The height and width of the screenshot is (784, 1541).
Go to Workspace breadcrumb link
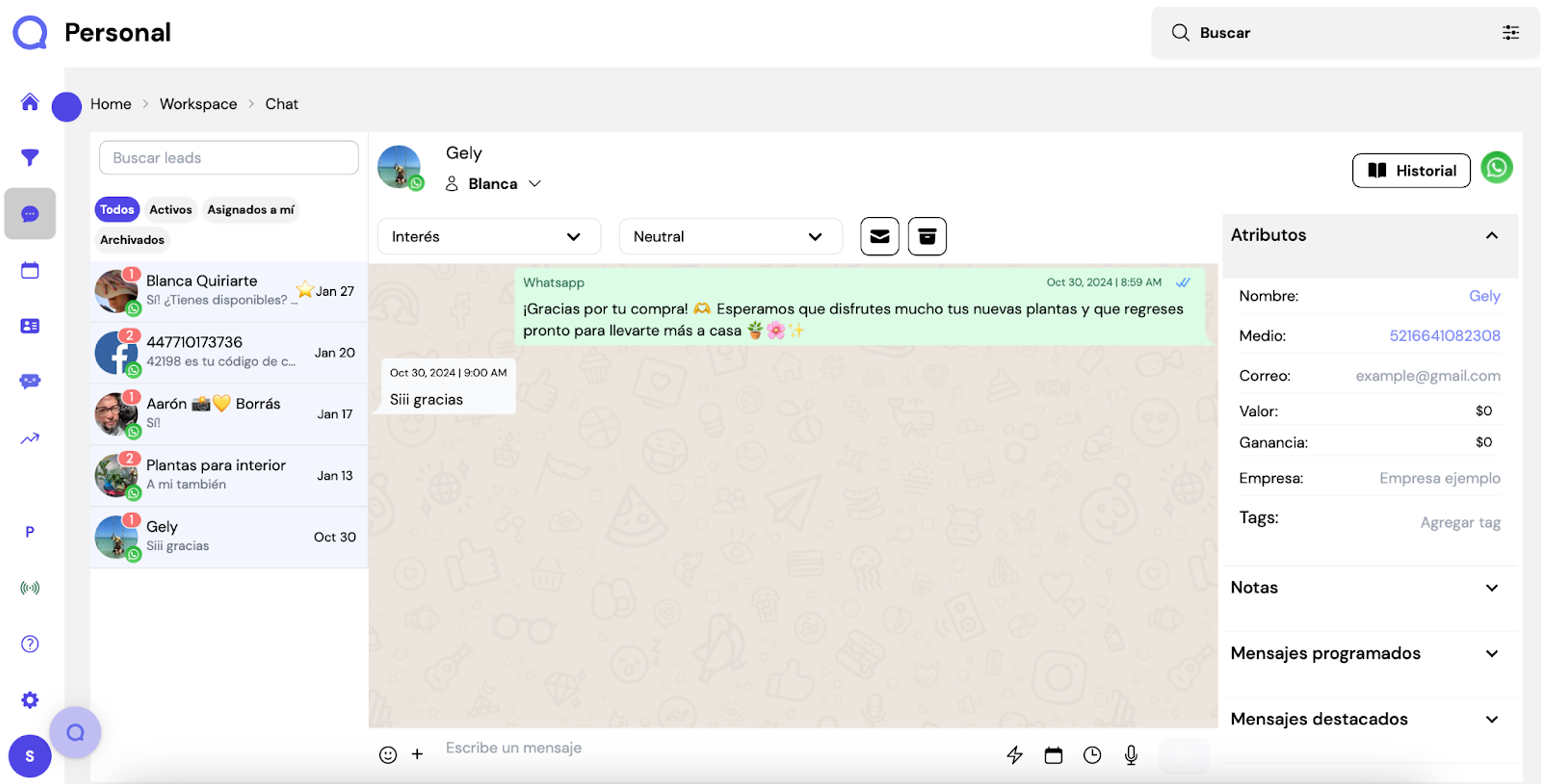198,104
